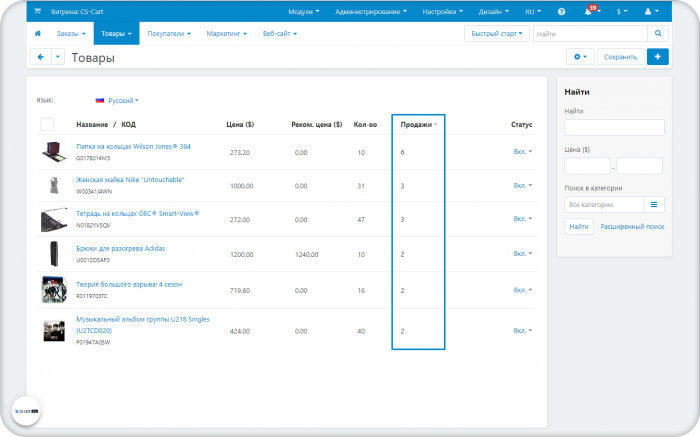The width and height of the screenshot is (700, 437).
Task: Click the blue plus add product button
Action: click(x=658, y=57)
